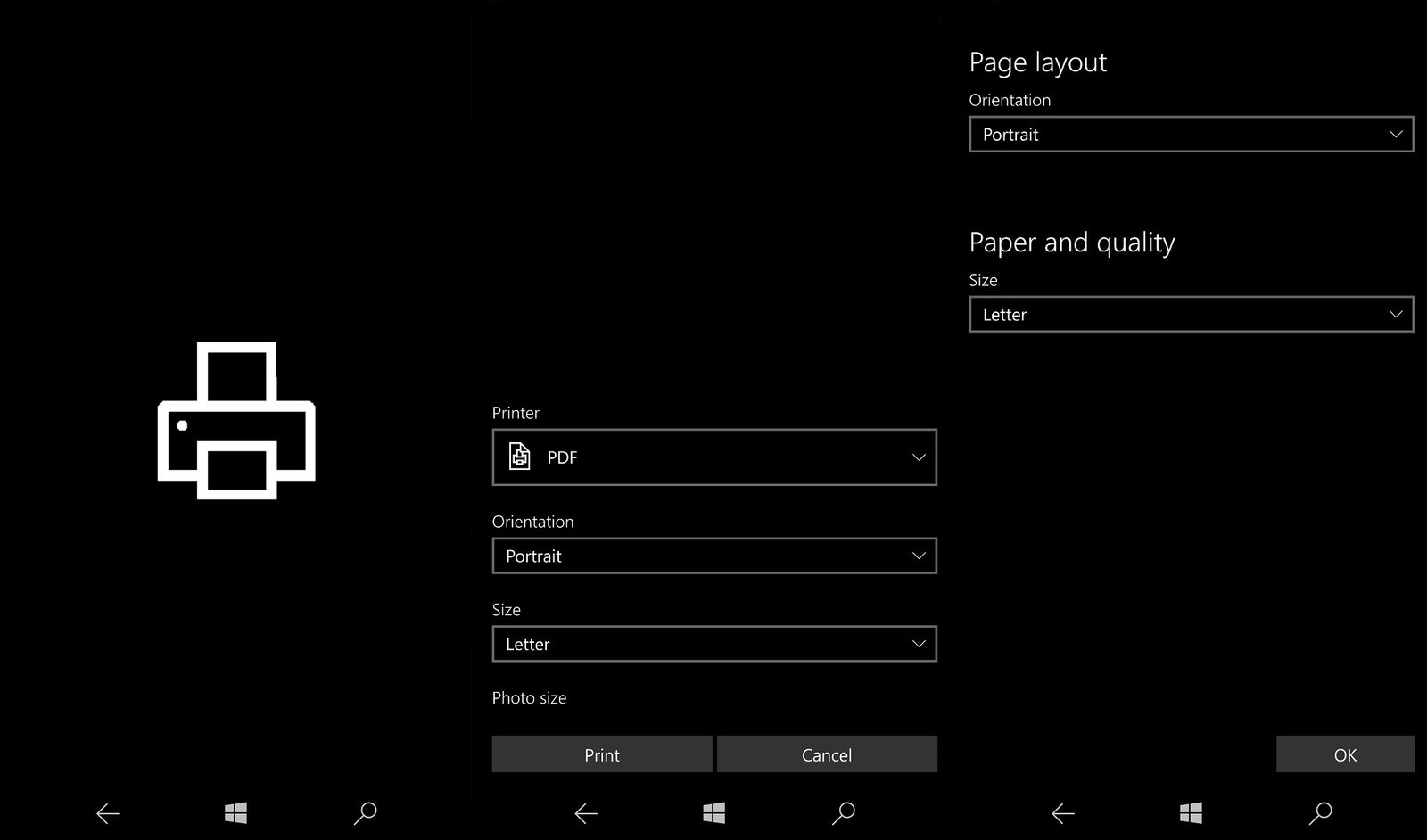Open Orientation dropdown under Page layout

(1192, 135)
